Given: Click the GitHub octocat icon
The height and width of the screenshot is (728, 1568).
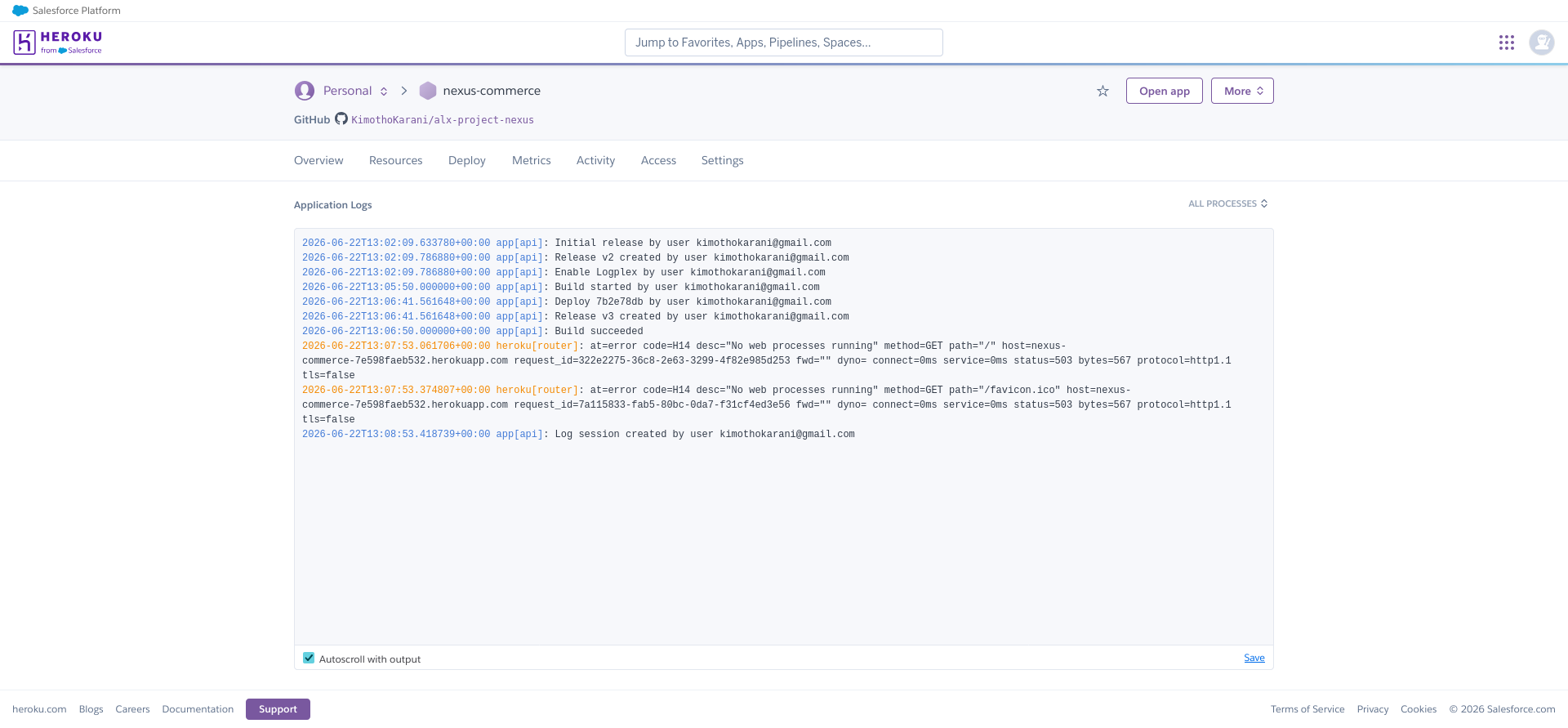Looking at the screenshot, I should click(x=341, y=118).
